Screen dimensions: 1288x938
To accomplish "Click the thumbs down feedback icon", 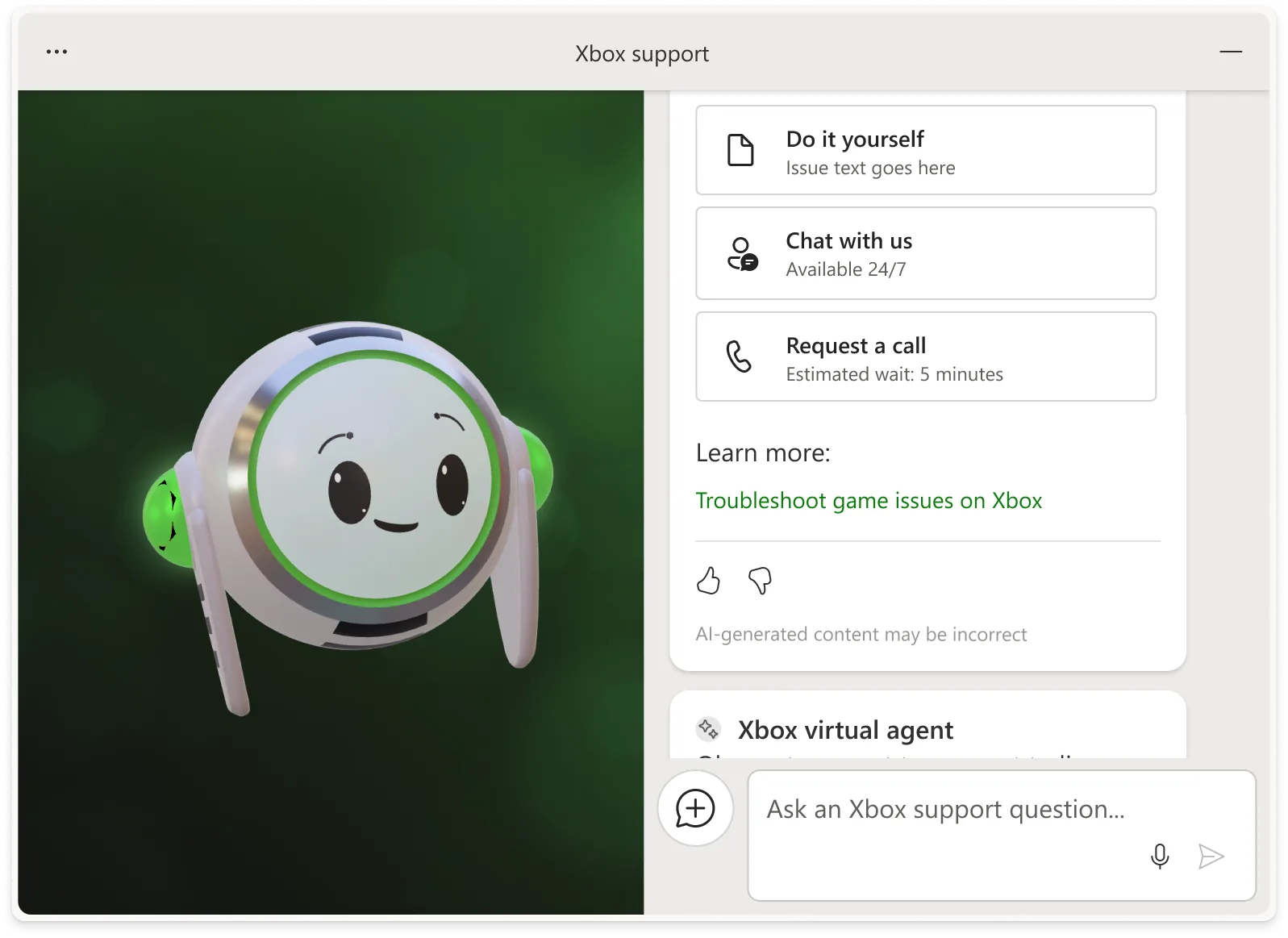I will pos(760,580).
